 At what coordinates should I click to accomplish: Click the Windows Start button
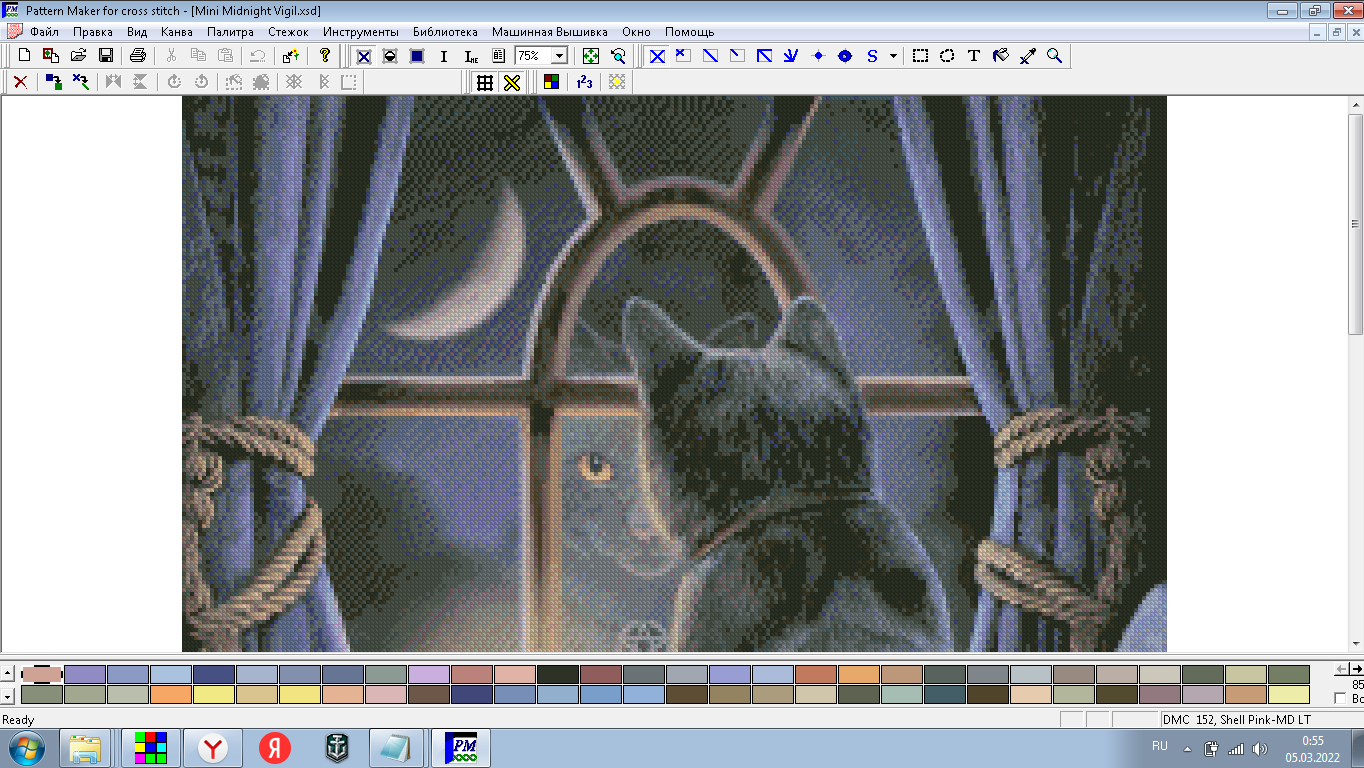(25, 747)
